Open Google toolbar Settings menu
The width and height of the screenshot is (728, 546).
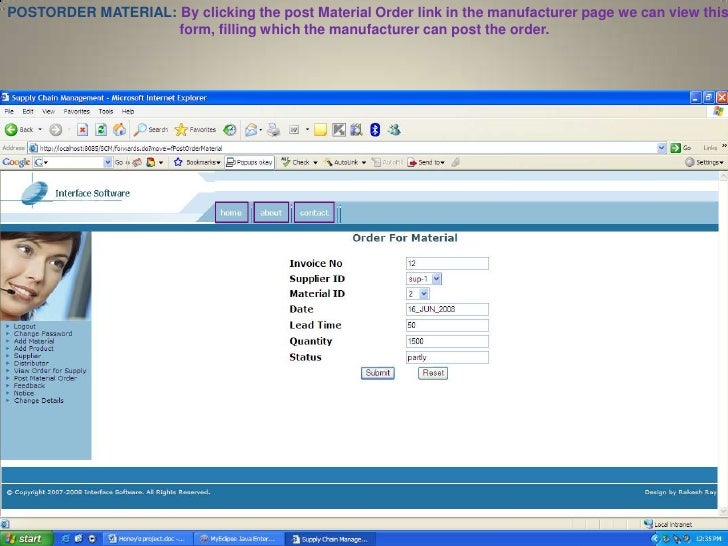point(704,162)
